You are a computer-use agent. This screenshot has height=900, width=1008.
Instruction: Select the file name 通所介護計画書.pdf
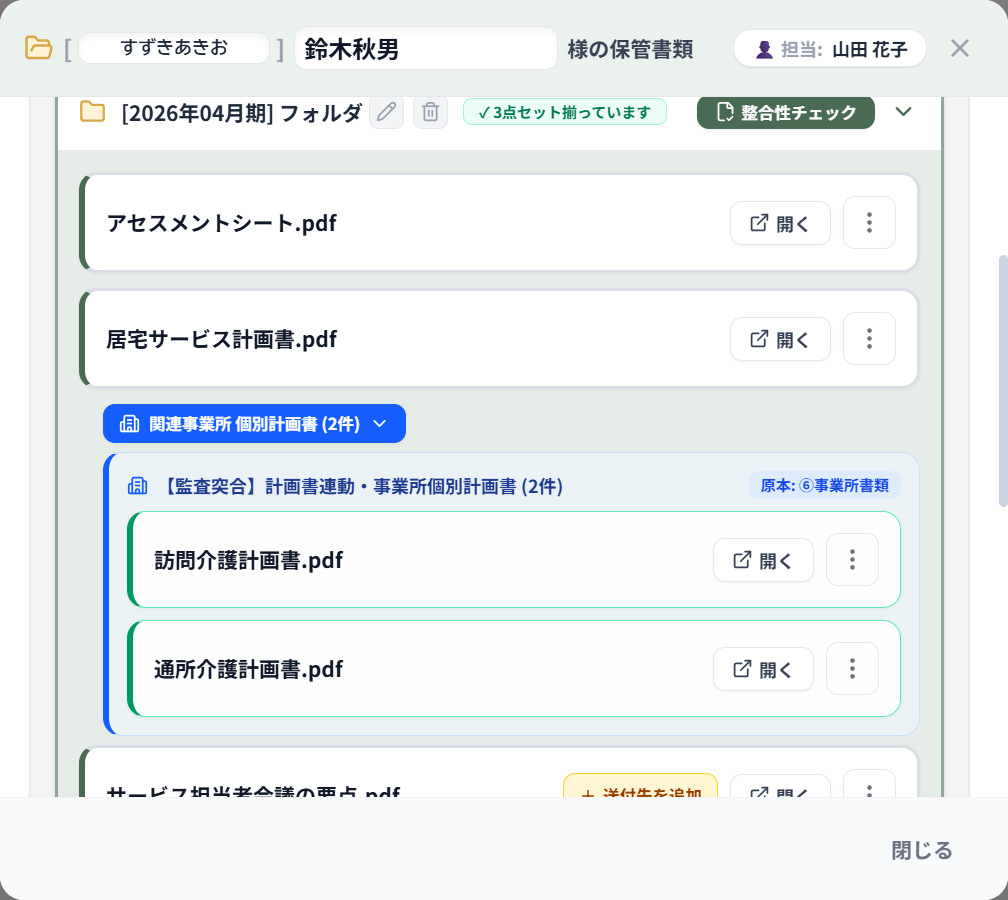[248, 669]
